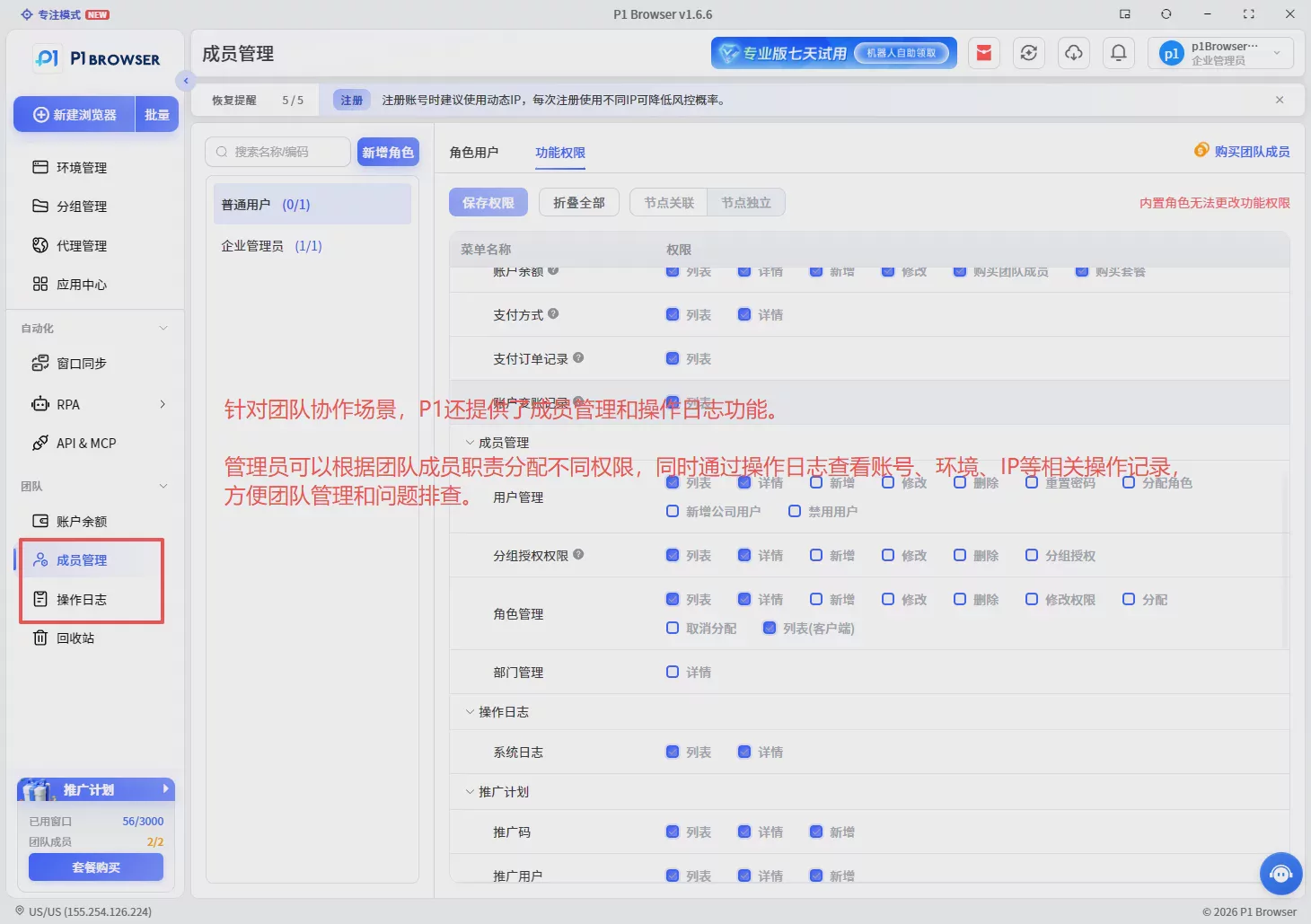Click the p1 avatar icon
1311x924 pixels.
(1171, 53)
